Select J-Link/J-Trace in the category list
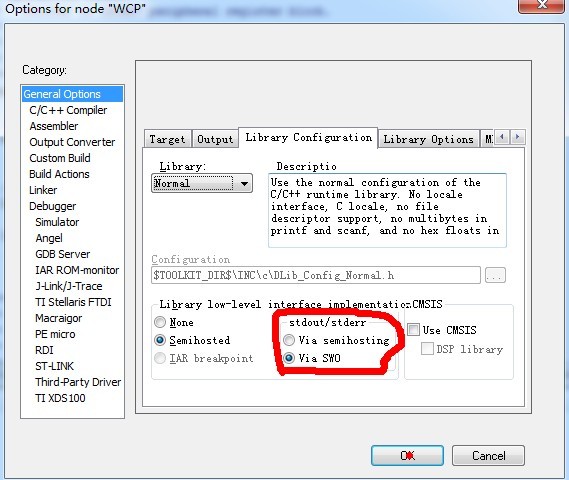 click(69, 286)
